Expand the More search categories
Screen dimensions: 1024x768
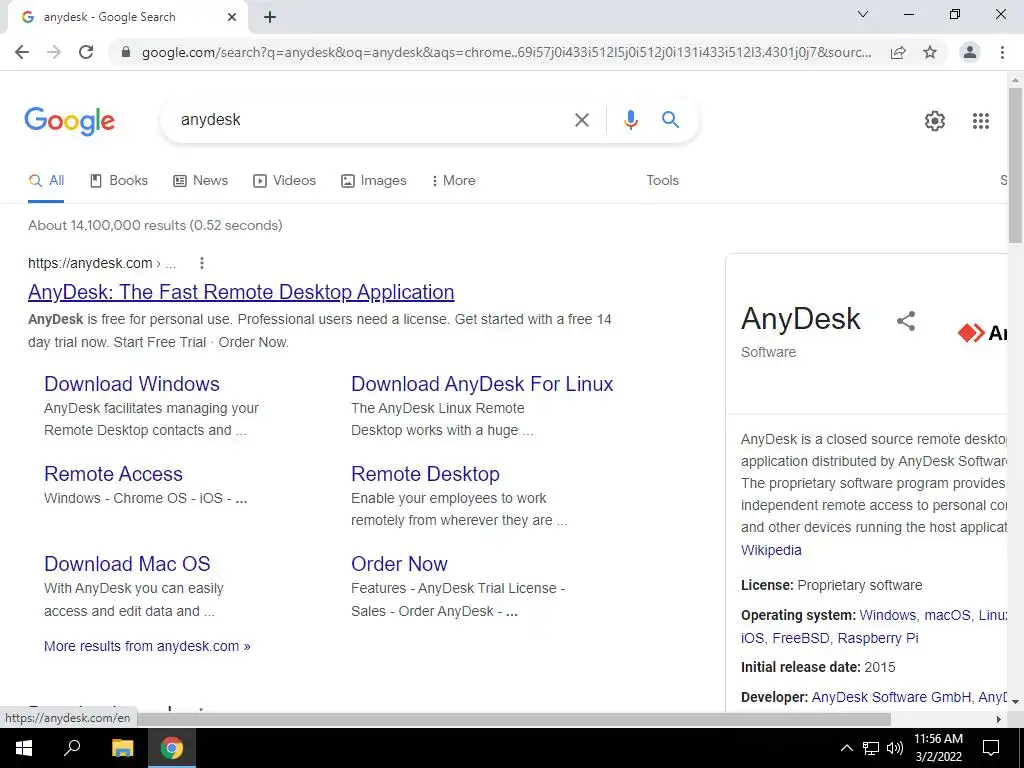453,181
